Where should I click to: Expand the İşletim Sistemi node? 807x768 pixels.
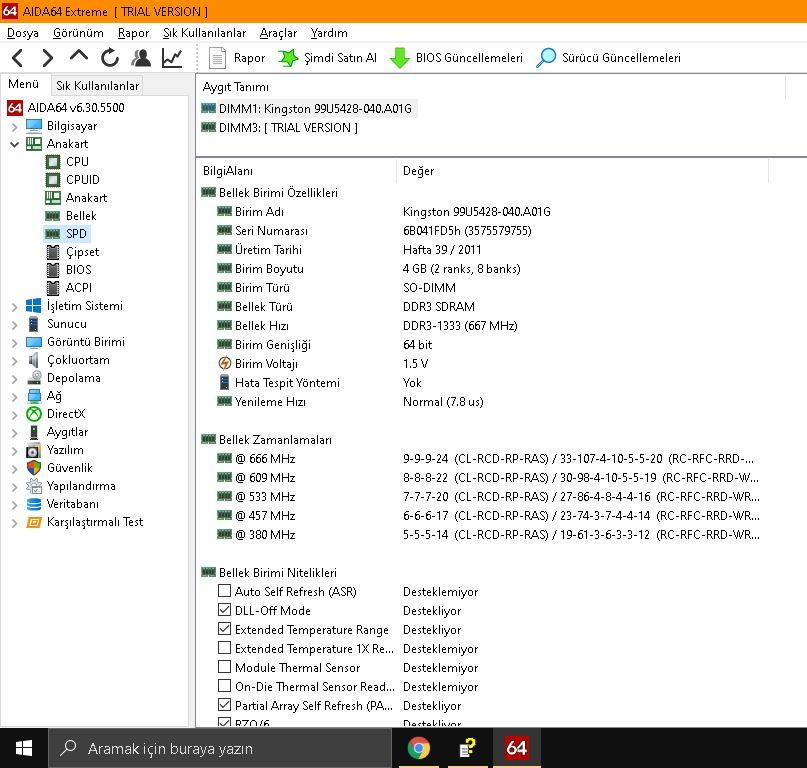(14, 307)
